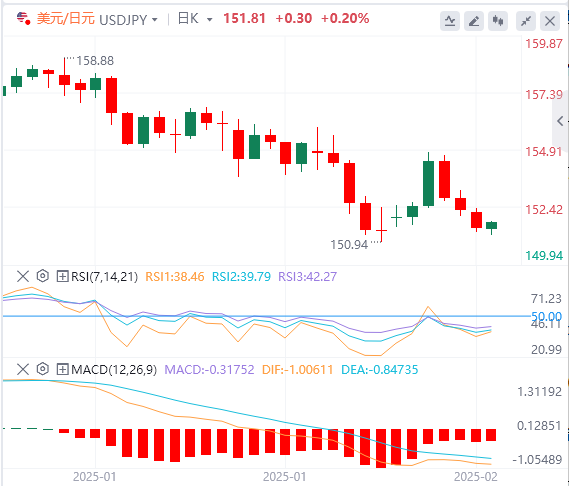Image resolution: width=569 pixels, height=486 pixels.
Task: Open RSI indicator settings hexagon
Action: pyautogui.click(x=42, y=276)
